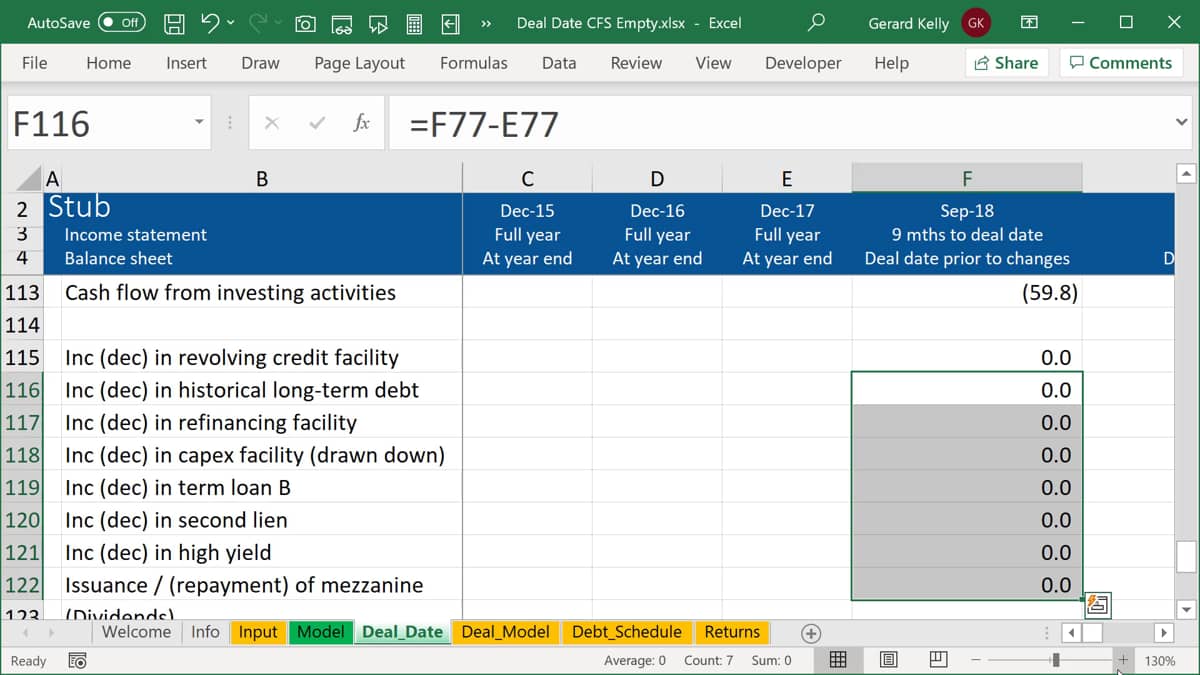This screenshot has height=675, width=1200.
Task: Open the search magnifier in the title bar
Action: 816,22
